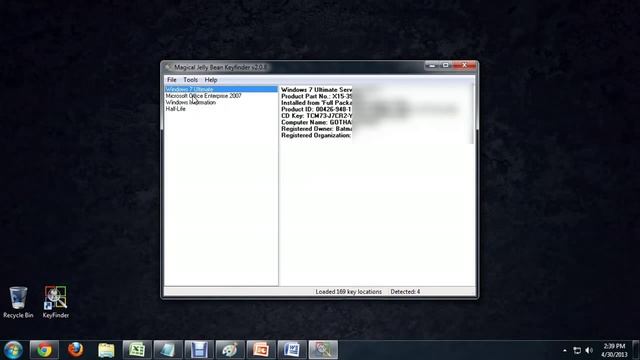
Task: Open the Recycle Bin desktop icon
Action: pyautogui.click(x=18, y=302)
